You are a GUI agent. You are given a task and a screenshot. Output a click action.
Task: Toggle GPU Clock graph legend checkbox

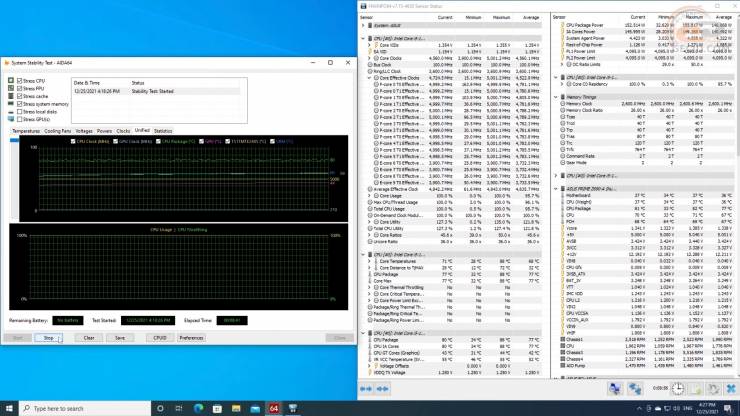(x=116, y=141)
